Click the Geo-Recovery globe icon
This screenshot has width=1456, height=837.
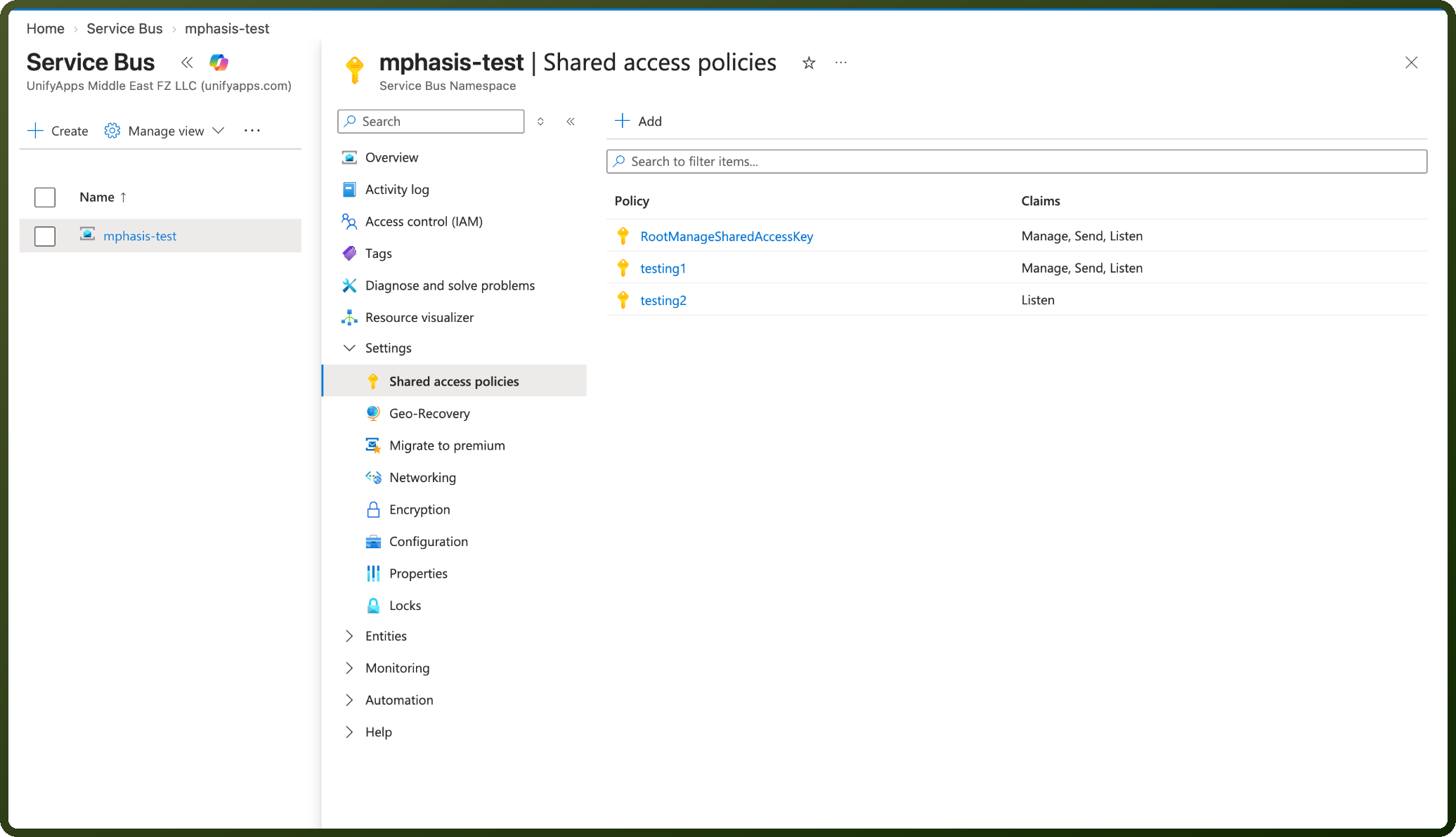(x=373, y=413)
